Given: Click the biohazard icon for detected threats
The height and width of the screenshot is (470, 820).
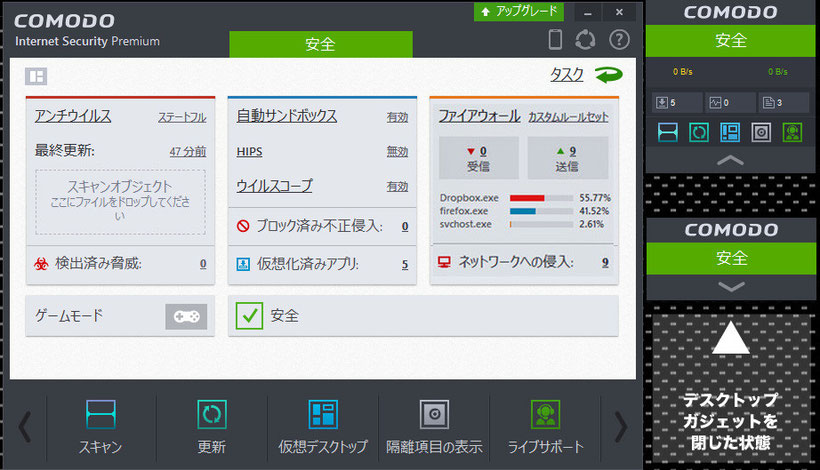Looking at the screenshot, I should pyautogui.click(x=41, y=264).
